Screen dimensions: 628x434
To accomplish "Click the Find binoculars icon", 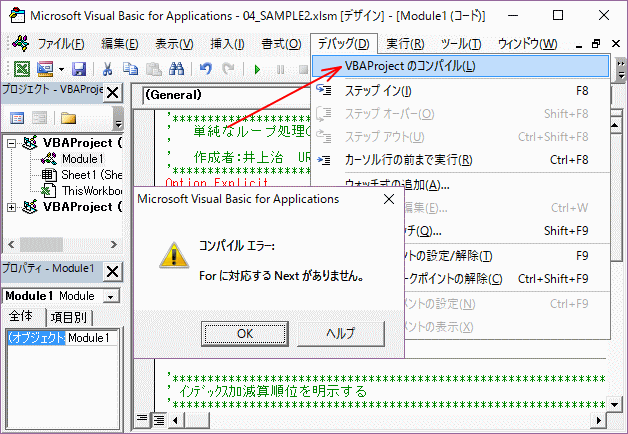I will coord(176,69).
